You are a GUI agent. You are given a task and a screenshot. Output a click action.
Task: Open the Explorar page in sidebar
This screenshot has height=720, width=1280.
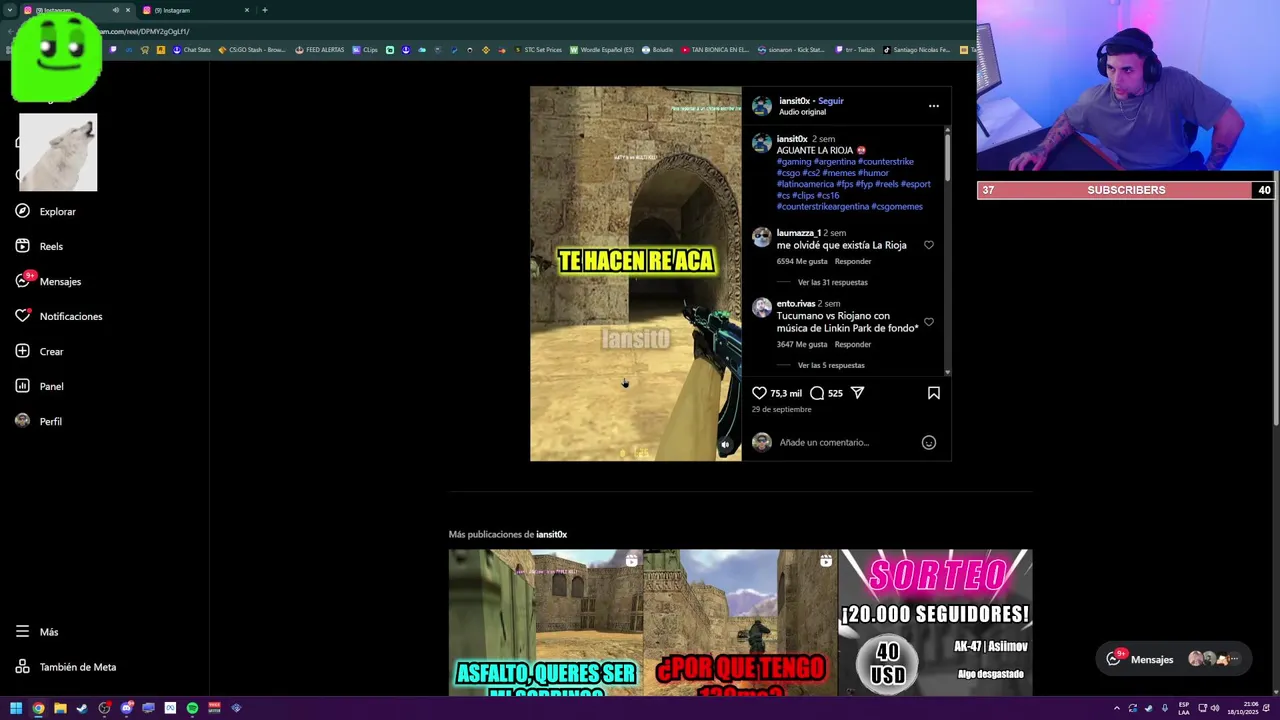(46, 212)
